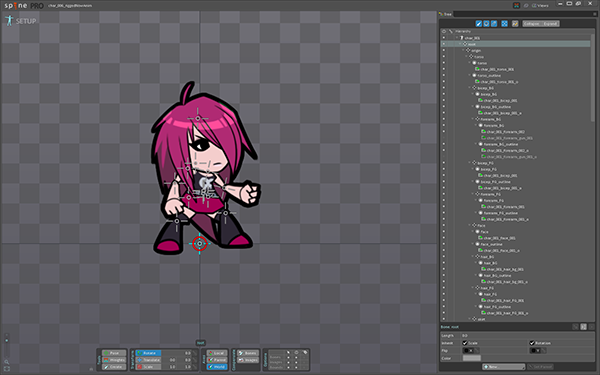The image size is (600, 375).
Task: Open the New... dropdown in properties
Action: point(503,367)
